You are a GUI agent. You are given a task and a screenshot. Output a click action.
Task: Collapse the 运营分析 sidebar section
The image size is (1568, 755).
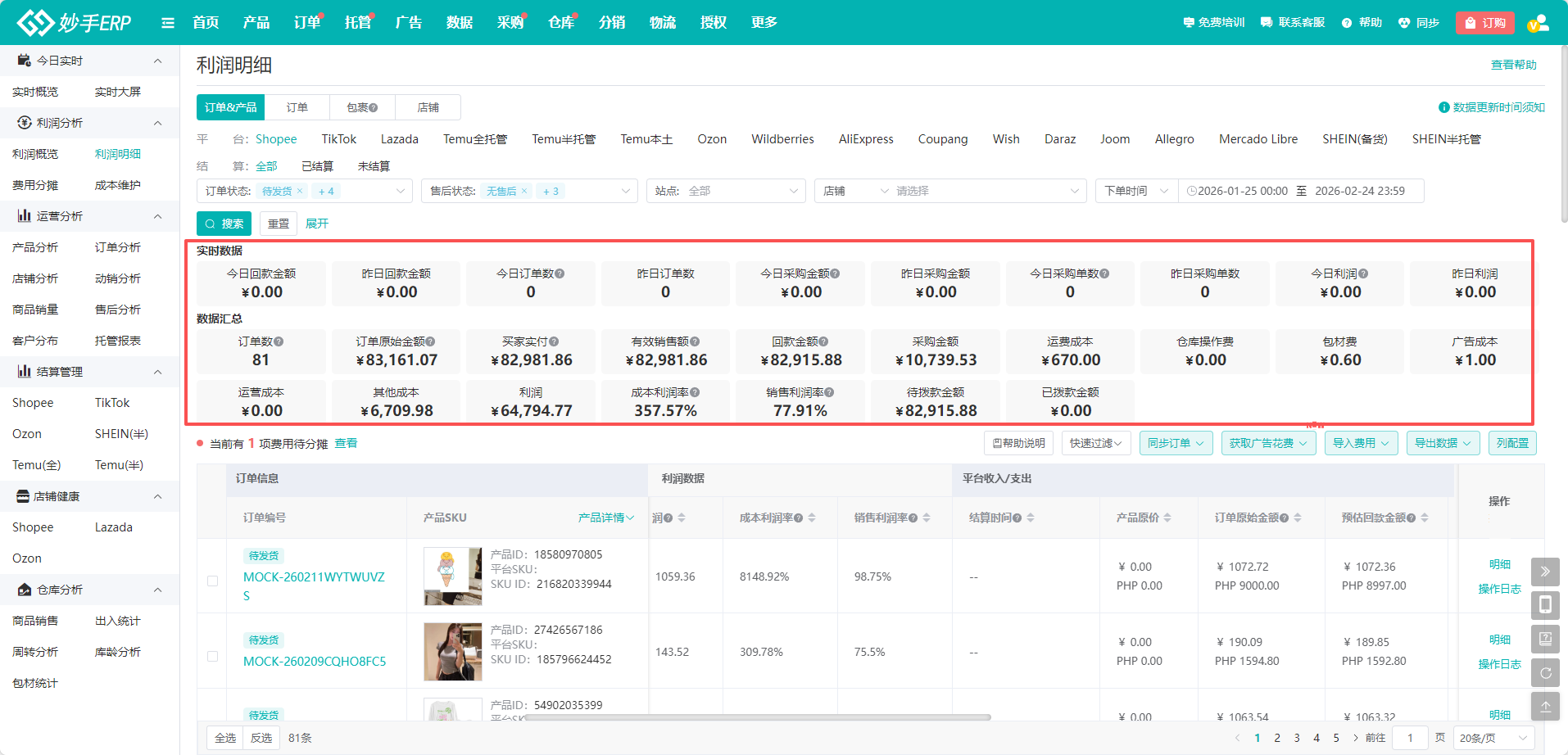[x=157, y=216]
